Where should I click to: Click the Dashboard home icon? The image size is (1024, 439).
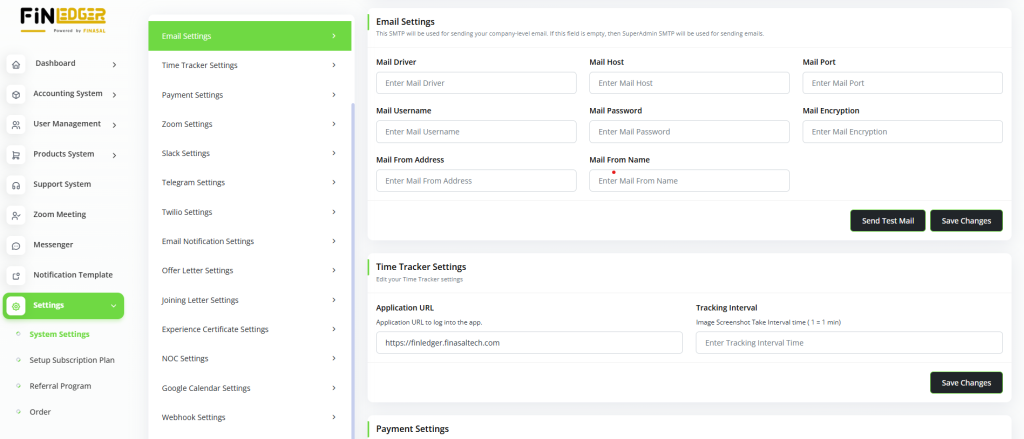(16, 65)
